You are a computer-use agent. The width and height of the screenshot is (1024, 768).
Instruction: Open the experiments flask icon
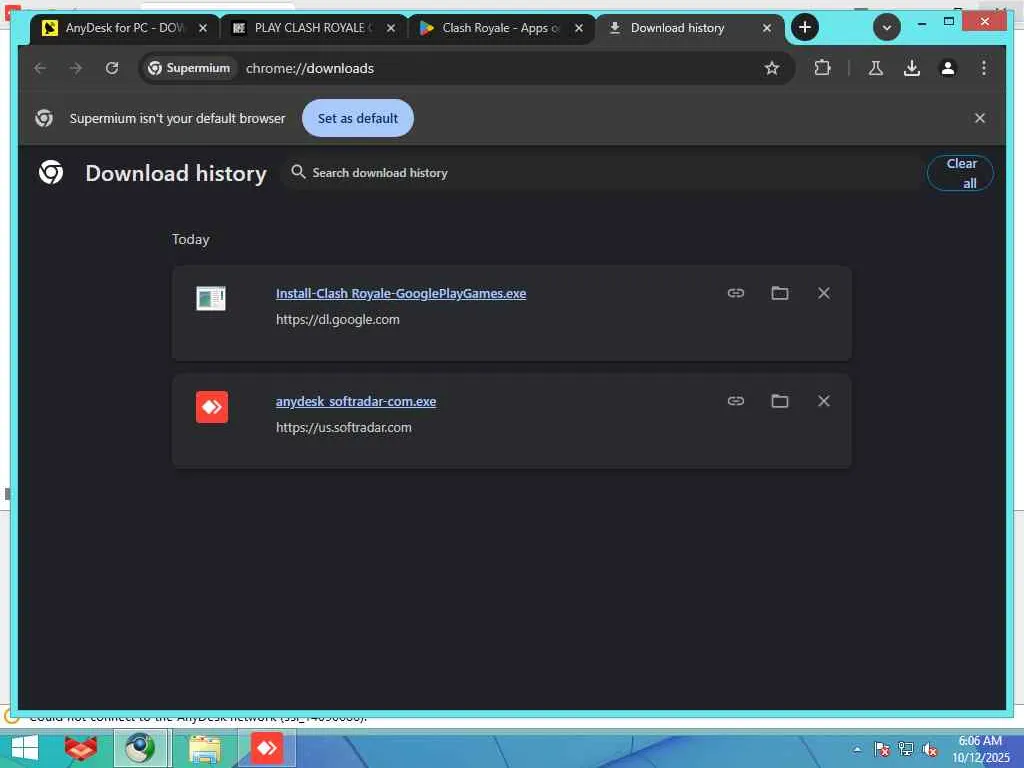point(876,68)
